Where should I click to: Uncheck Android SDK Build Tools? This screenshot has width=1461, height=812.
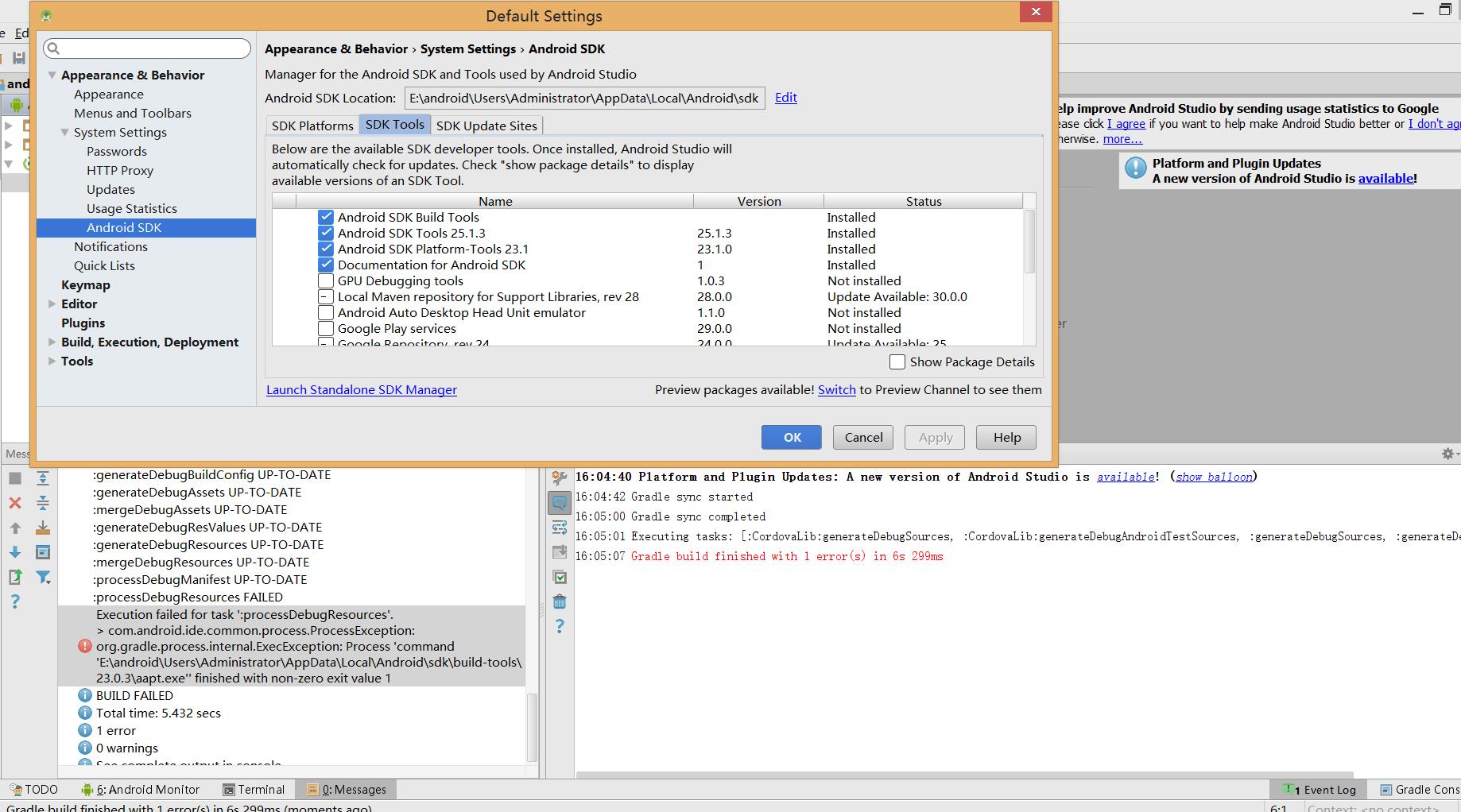pos(326,217)
